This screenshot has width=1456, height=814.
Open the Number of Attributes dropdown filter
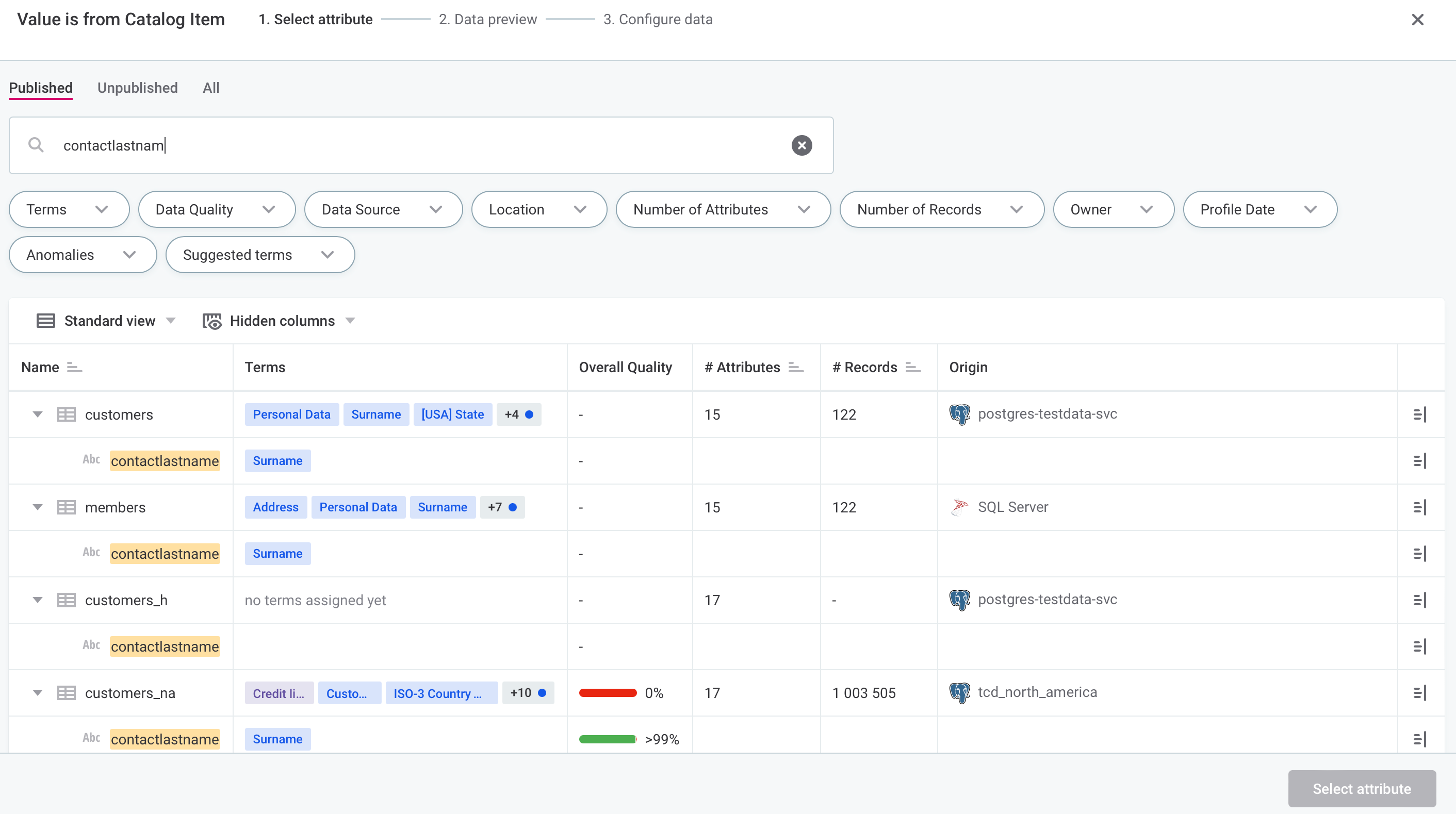pos(721,209)
